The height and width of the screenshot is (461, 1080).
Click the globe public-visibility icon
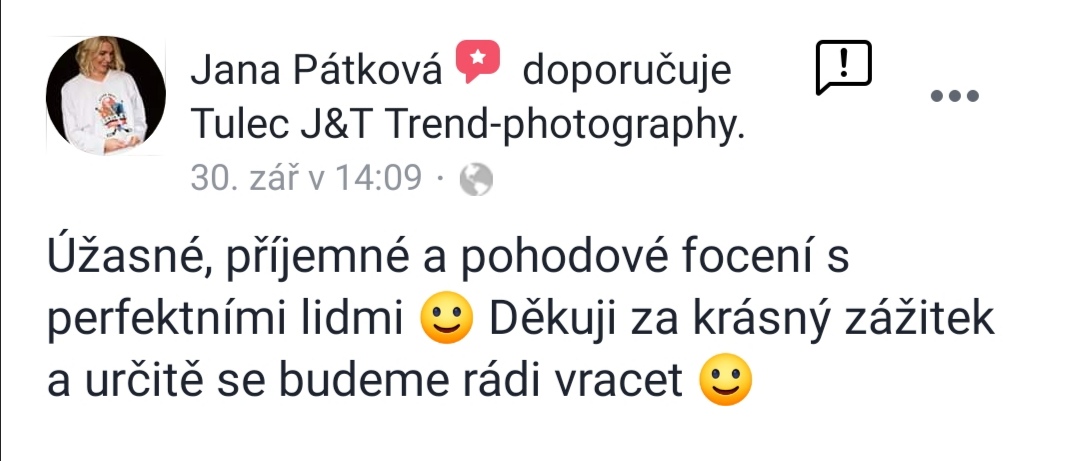[x=477, y=180]
